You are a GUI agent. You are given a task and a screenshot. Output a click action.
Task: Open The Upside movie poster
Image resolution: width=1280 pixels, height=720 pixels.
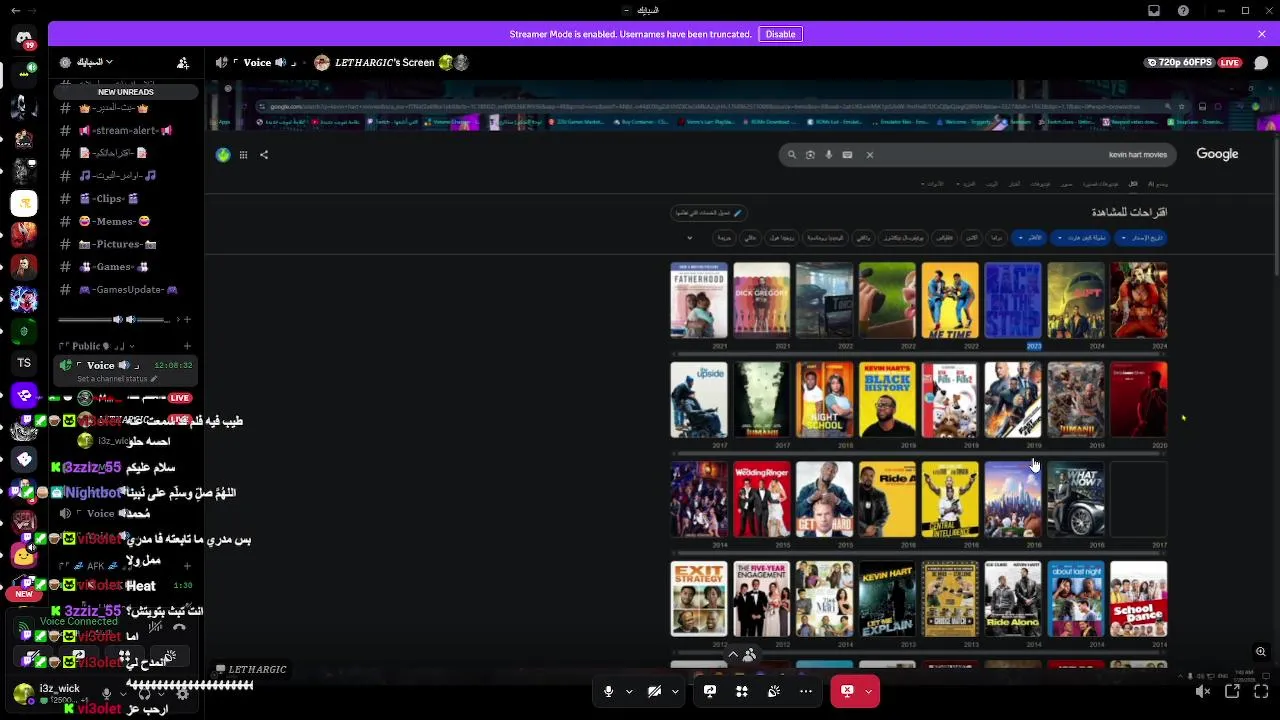(x=699, y=400)
